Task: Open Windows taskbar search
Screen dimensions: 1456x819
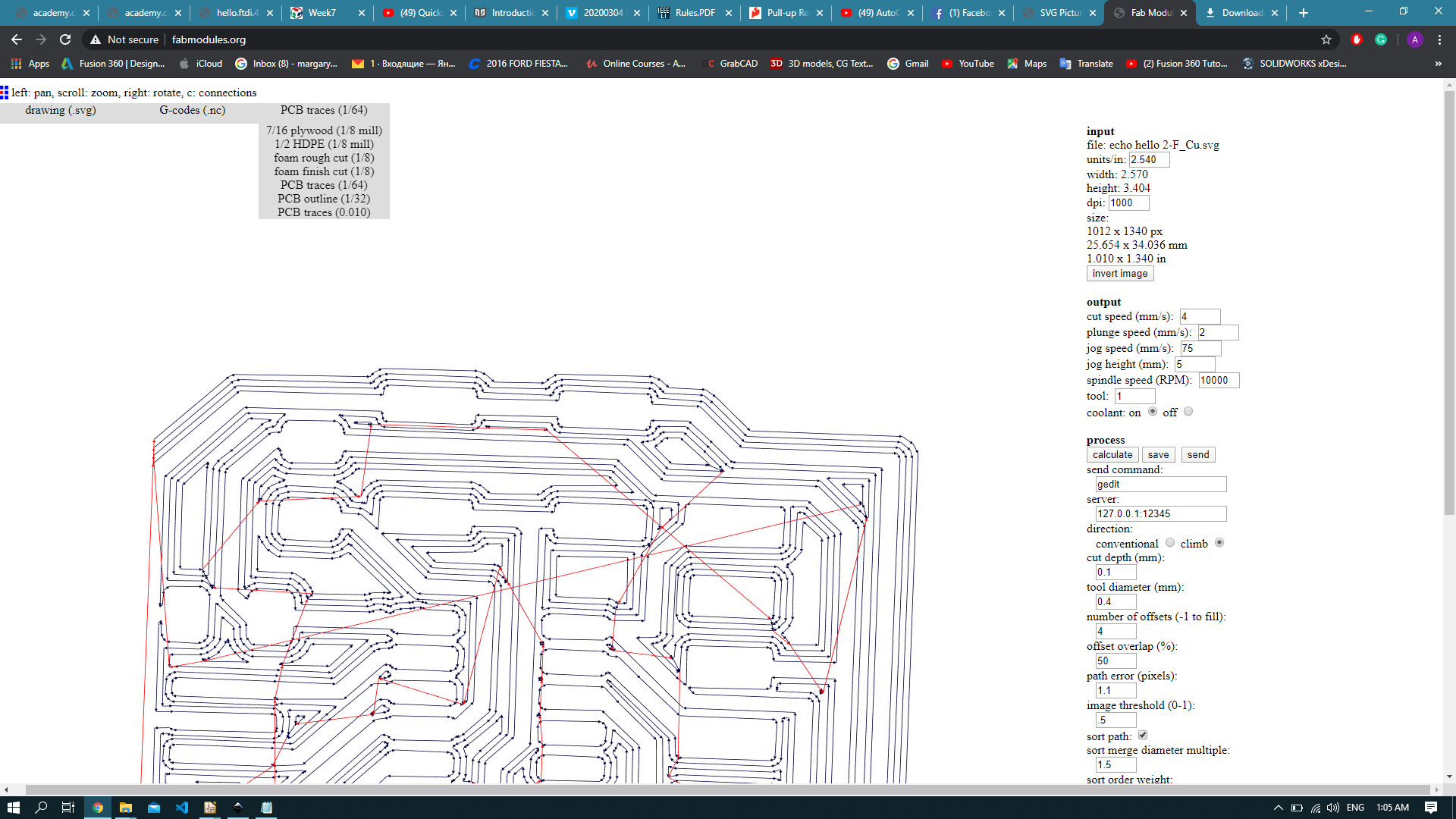Action: (41, 808)
